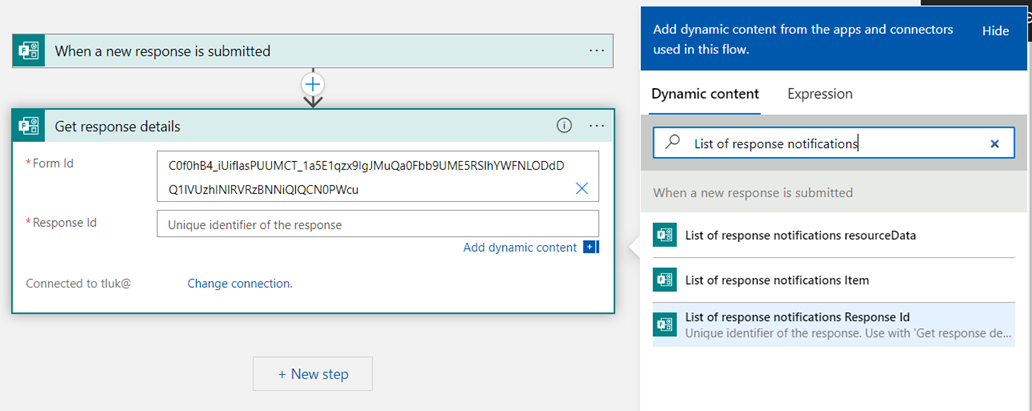Open the info icon on Get response details
The image size is (1032, 411).
[564, 126]
